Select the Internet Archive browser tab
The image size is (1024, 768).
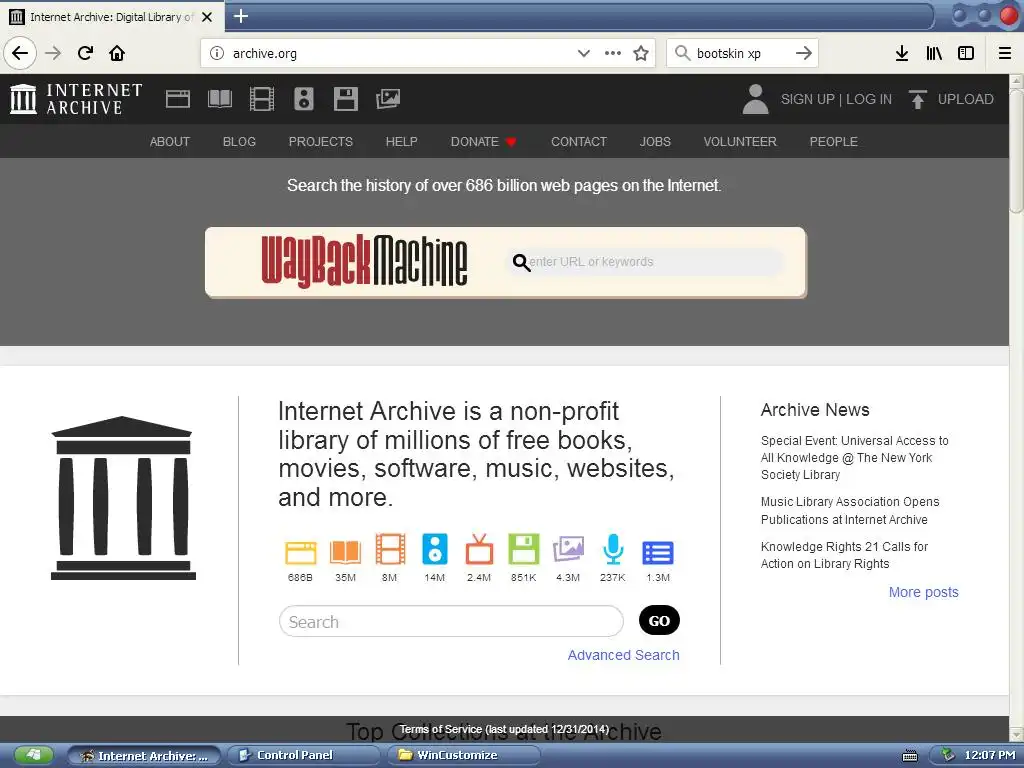point(111,16)
